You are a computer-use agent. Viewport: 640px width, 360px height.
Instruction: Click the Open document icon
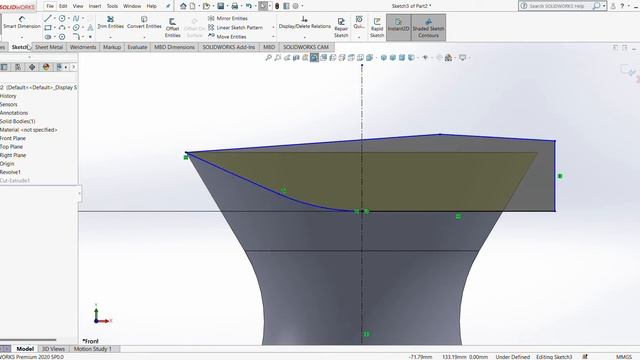[x=207, y=6]
